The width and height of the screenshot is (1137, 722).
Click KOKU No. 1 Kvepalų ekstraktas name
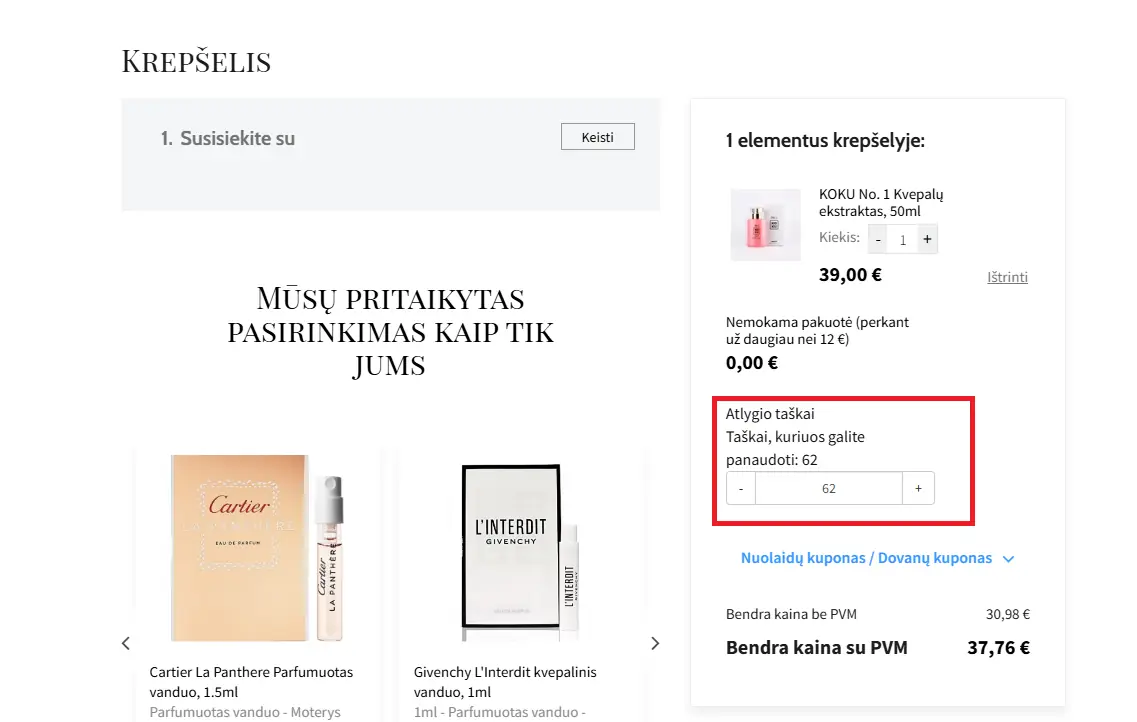point(881,202)
